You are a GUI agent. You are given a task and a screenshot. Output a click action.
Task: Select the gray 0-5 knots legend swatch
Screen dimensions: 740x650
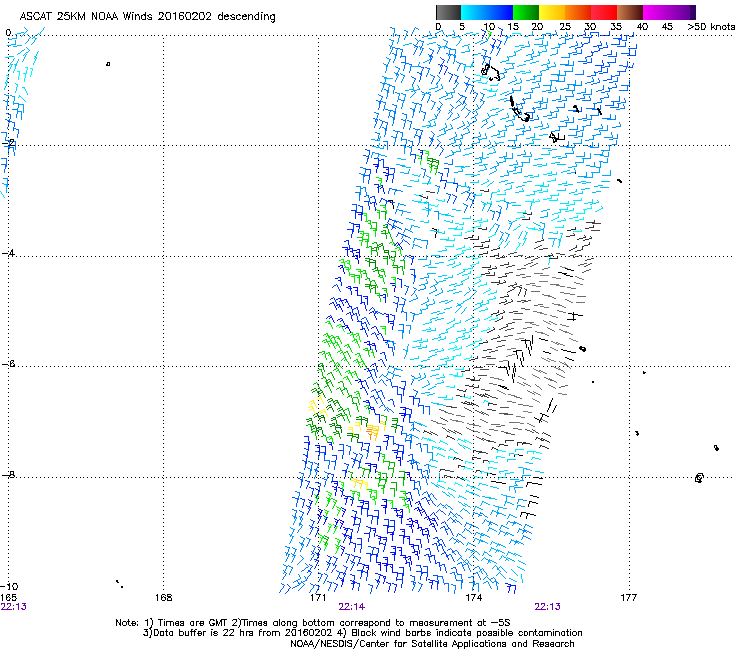448,12
